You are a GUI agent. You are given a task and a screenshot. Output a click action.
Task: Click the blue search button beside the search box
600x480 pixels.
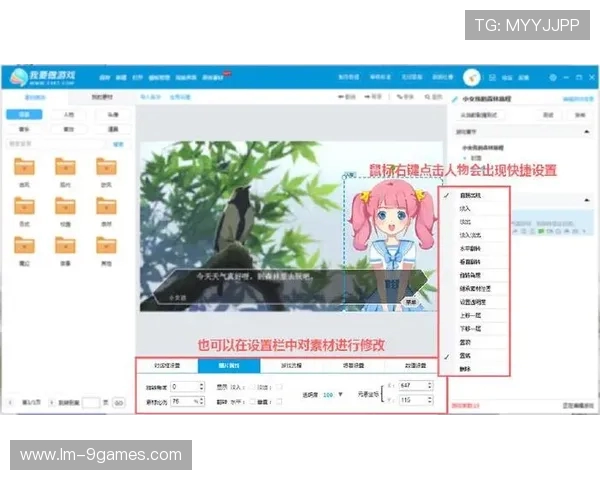coord(118,144)
